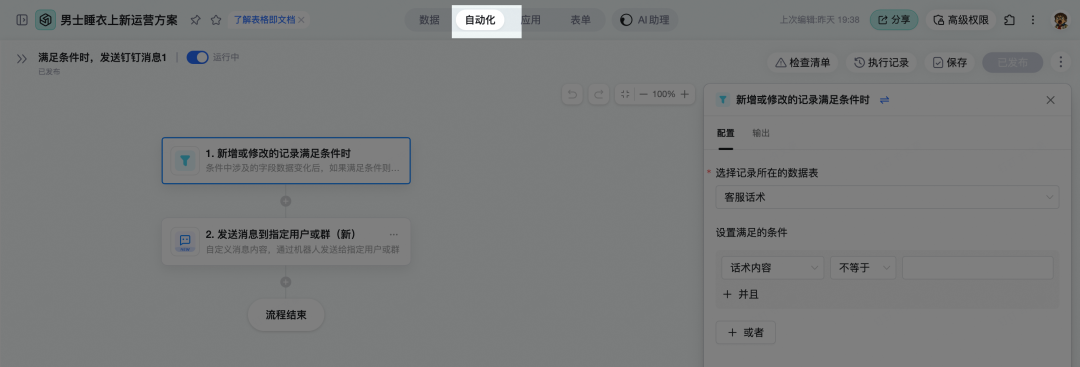Switch to the 数据 tab
Image resolution: width=1080 pixels, height=367 pixels.
429,20
